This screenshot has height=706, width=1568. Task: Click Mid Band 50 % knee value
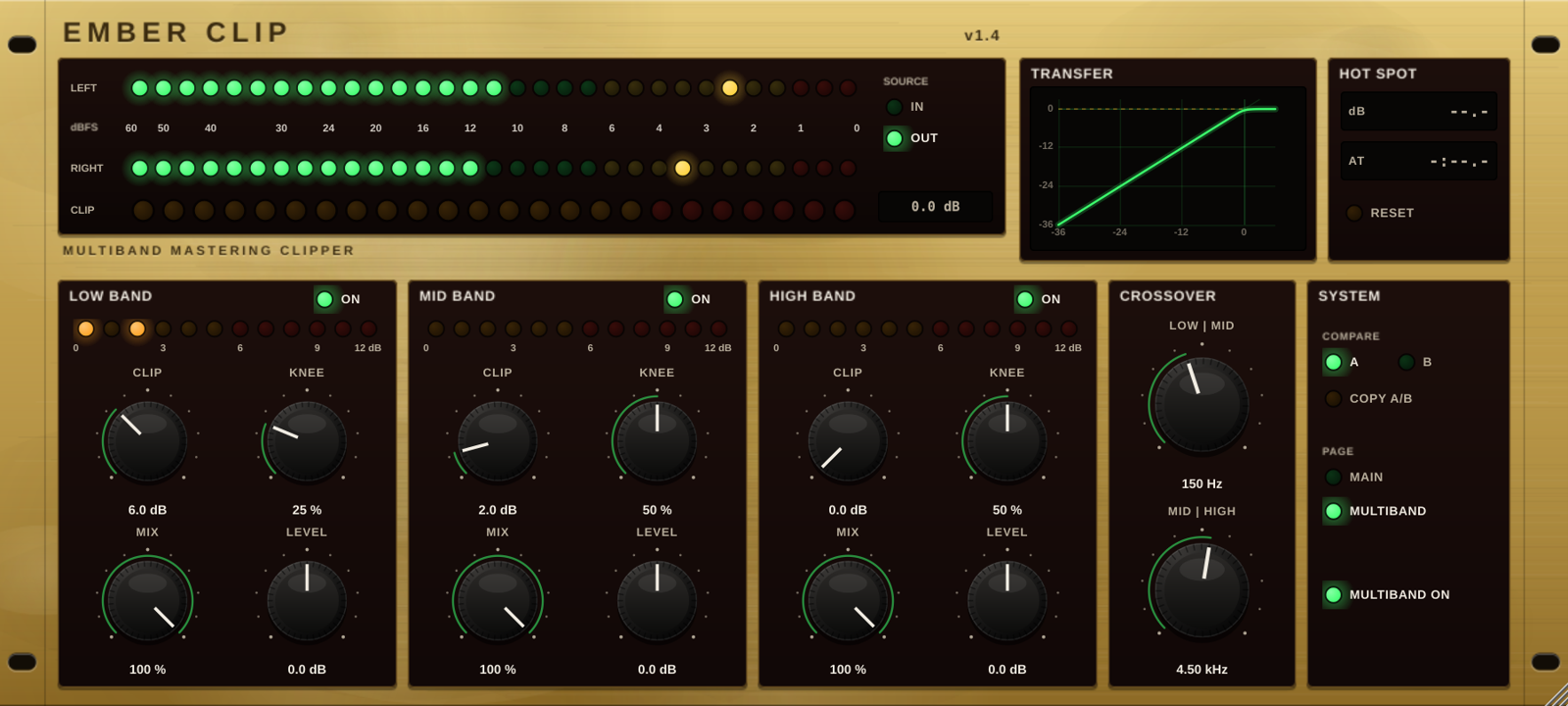657,510
